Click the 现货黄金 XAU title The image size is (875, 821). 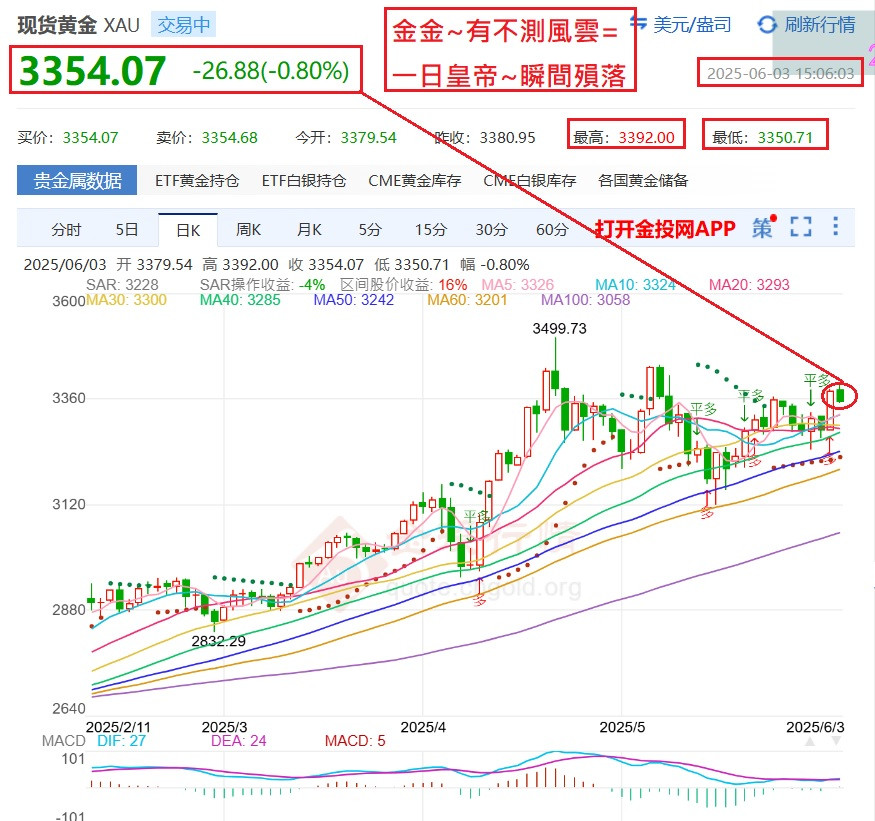point(78,25)
